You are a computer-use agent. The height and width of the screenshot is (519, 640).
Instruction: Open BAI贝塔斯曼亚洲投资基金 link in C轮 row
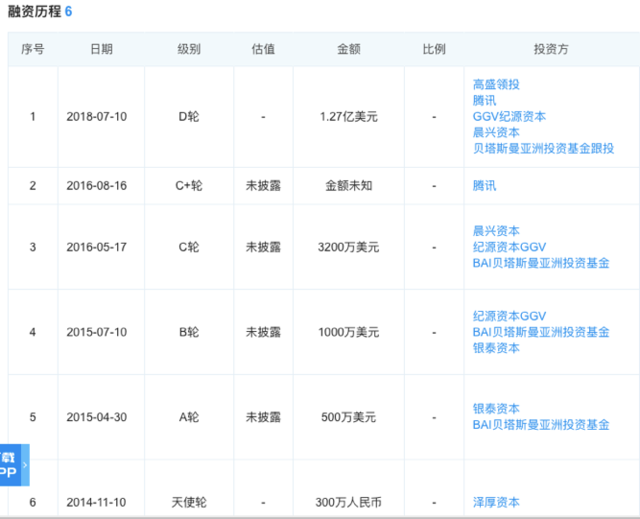coord(541,263)
